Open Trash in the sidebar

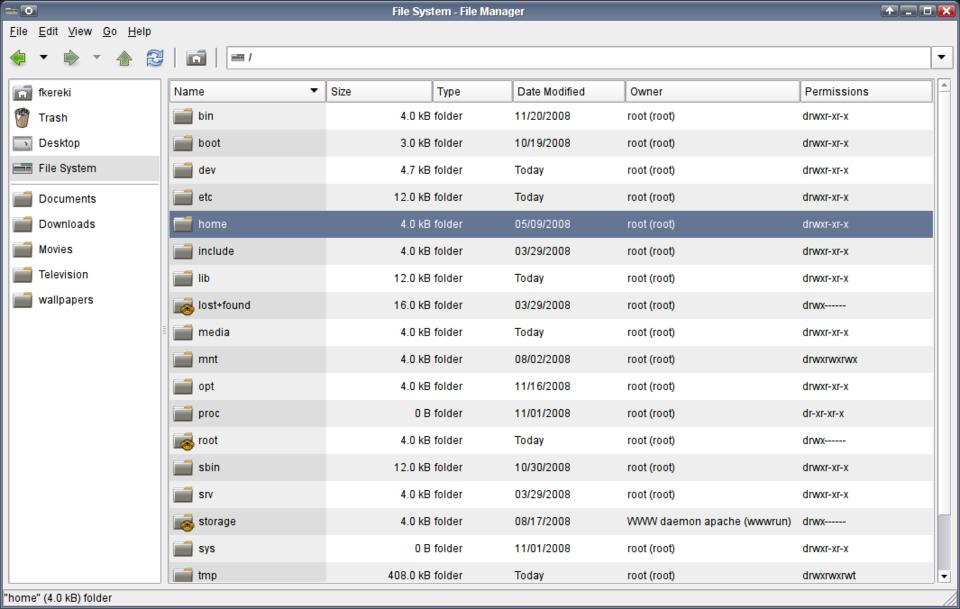tap(52, 118)
